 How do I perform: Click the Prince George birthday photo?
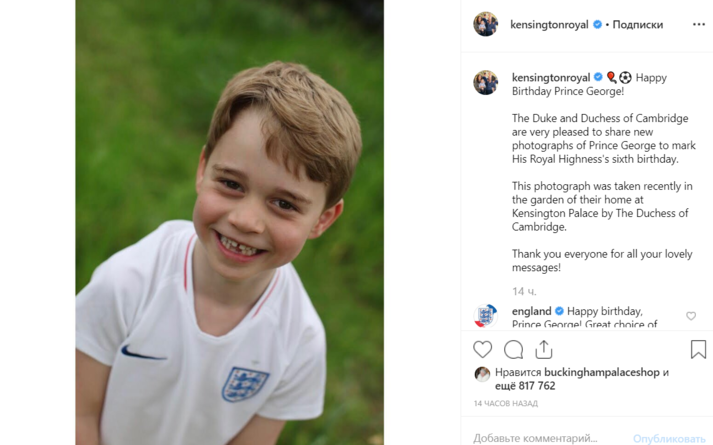230,222
